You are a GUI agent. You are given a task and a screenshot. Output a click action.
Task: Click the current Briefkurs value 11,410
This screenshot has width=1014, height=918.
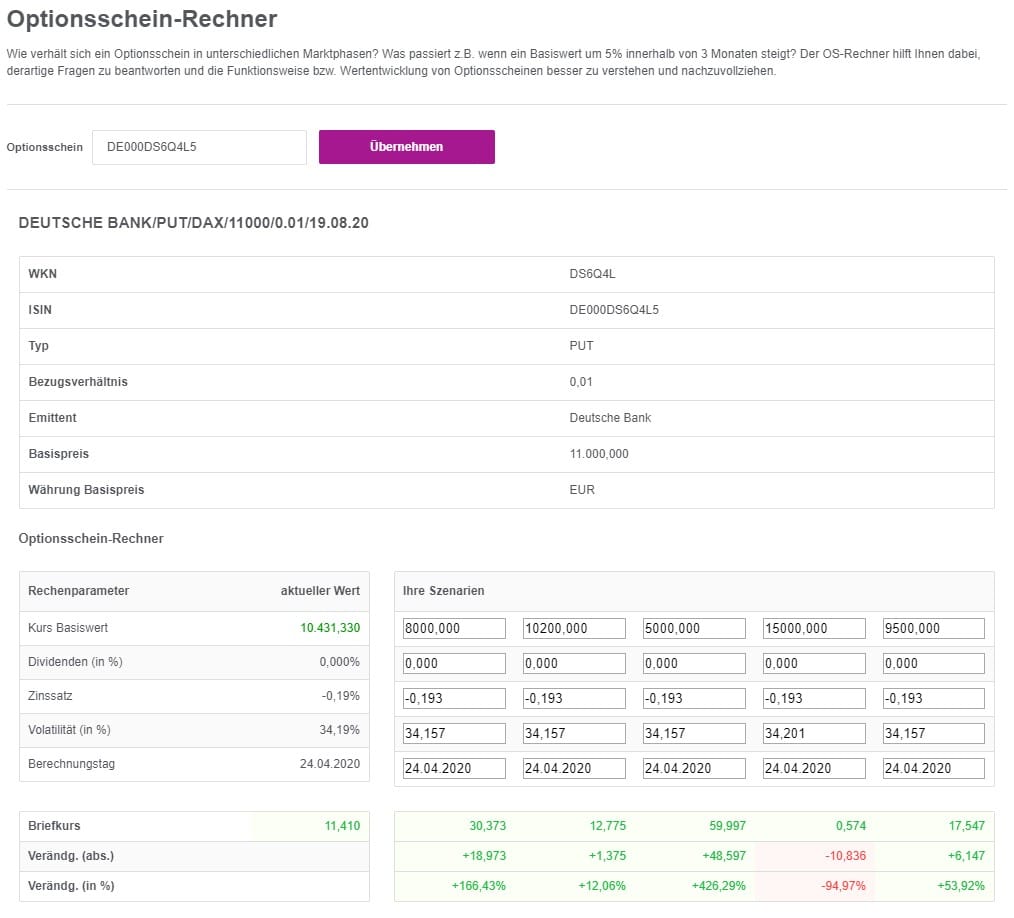click(342, 826)
